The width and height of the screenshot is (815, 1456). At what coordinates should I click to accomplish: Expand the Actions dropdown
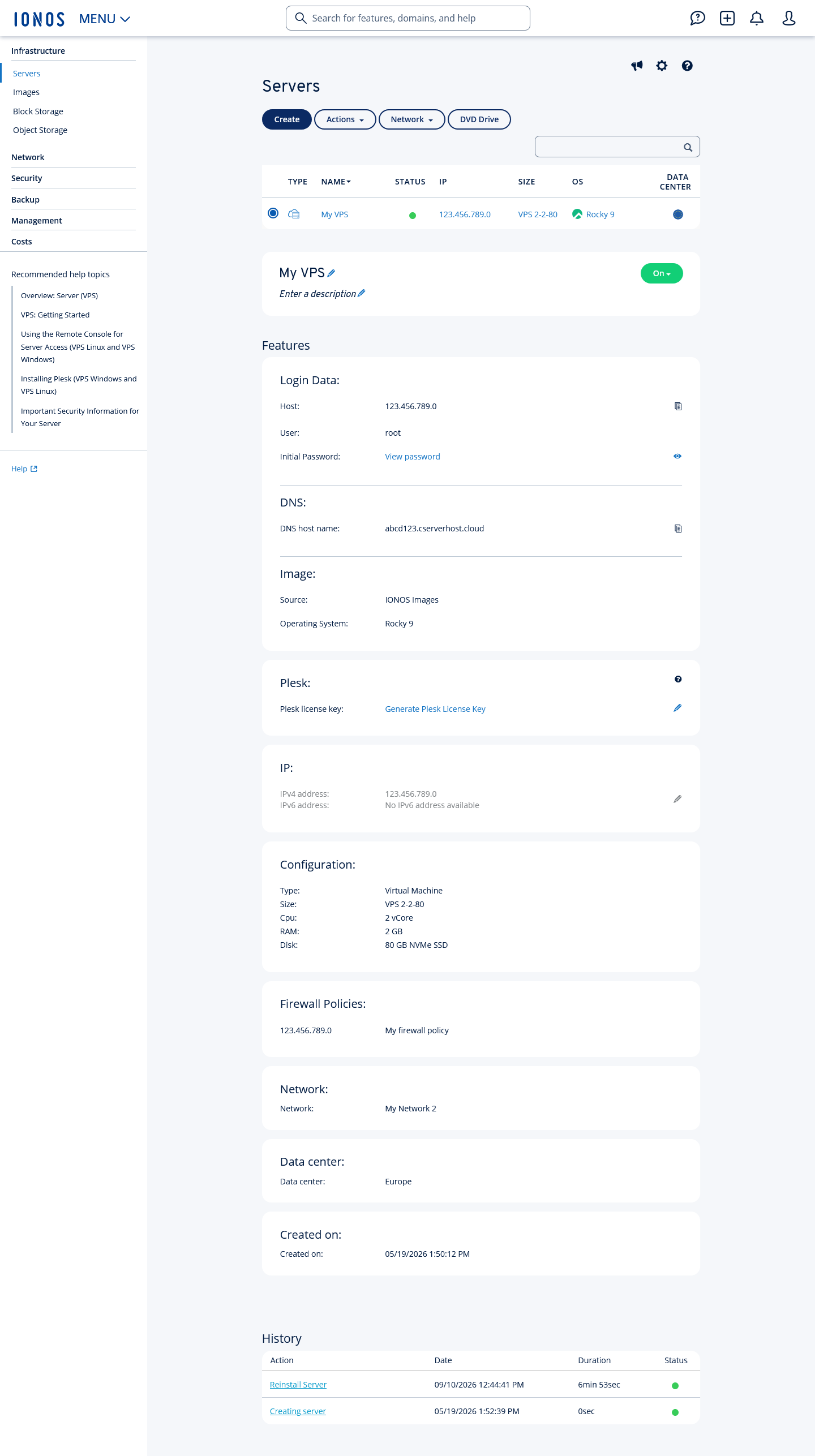[345, 119]
